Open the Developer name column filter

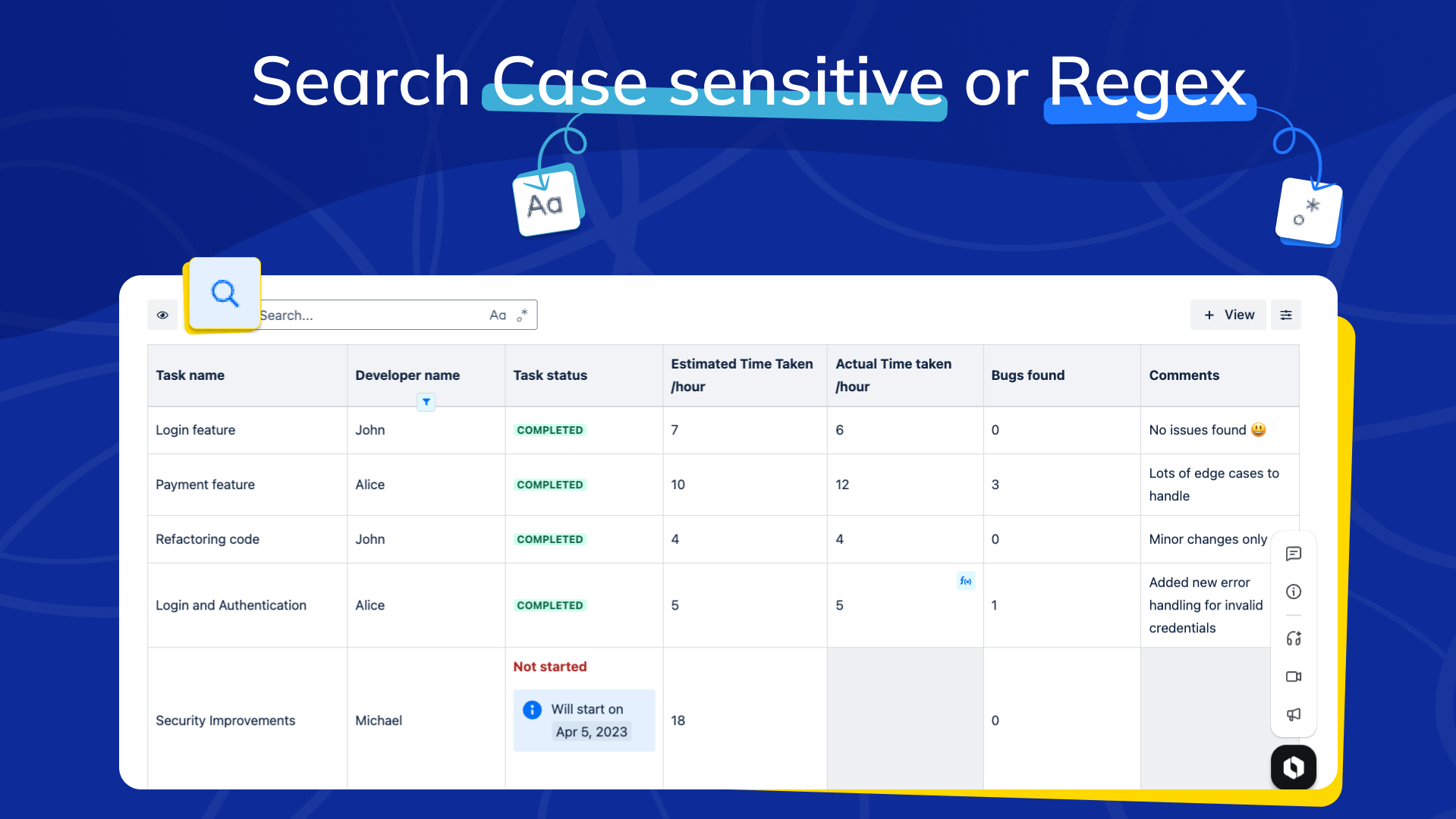click(426, 402)
